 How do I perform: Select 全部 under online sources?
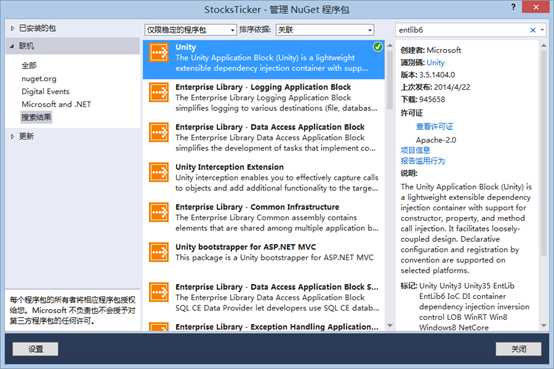[29, 65]
